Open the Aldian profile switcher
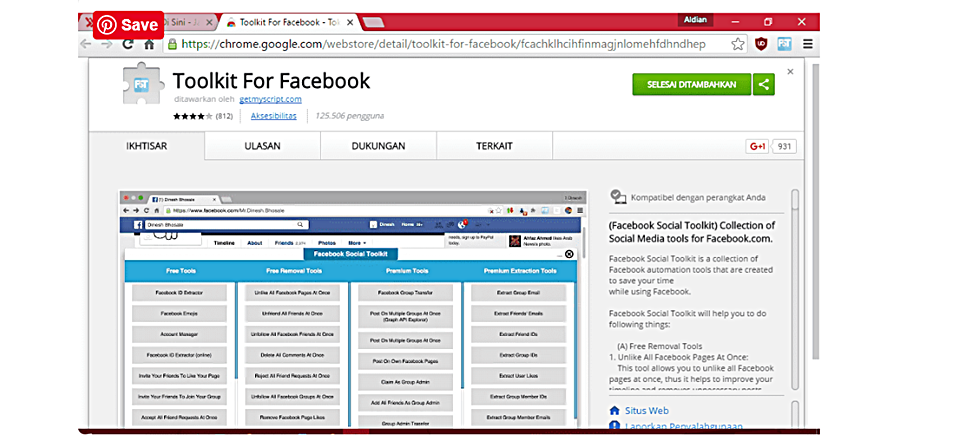Image resolution: width=960 pixels, height=436 pixels. 695,20
